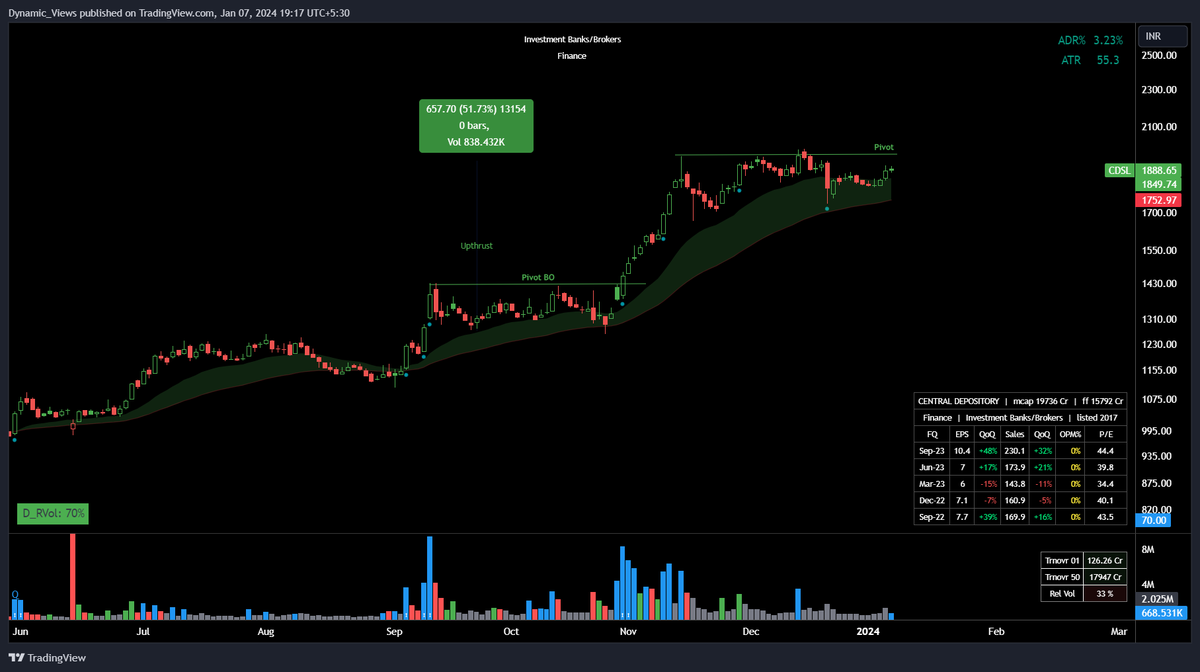Click the Trnovr 50 label cell

point(1060,578)
